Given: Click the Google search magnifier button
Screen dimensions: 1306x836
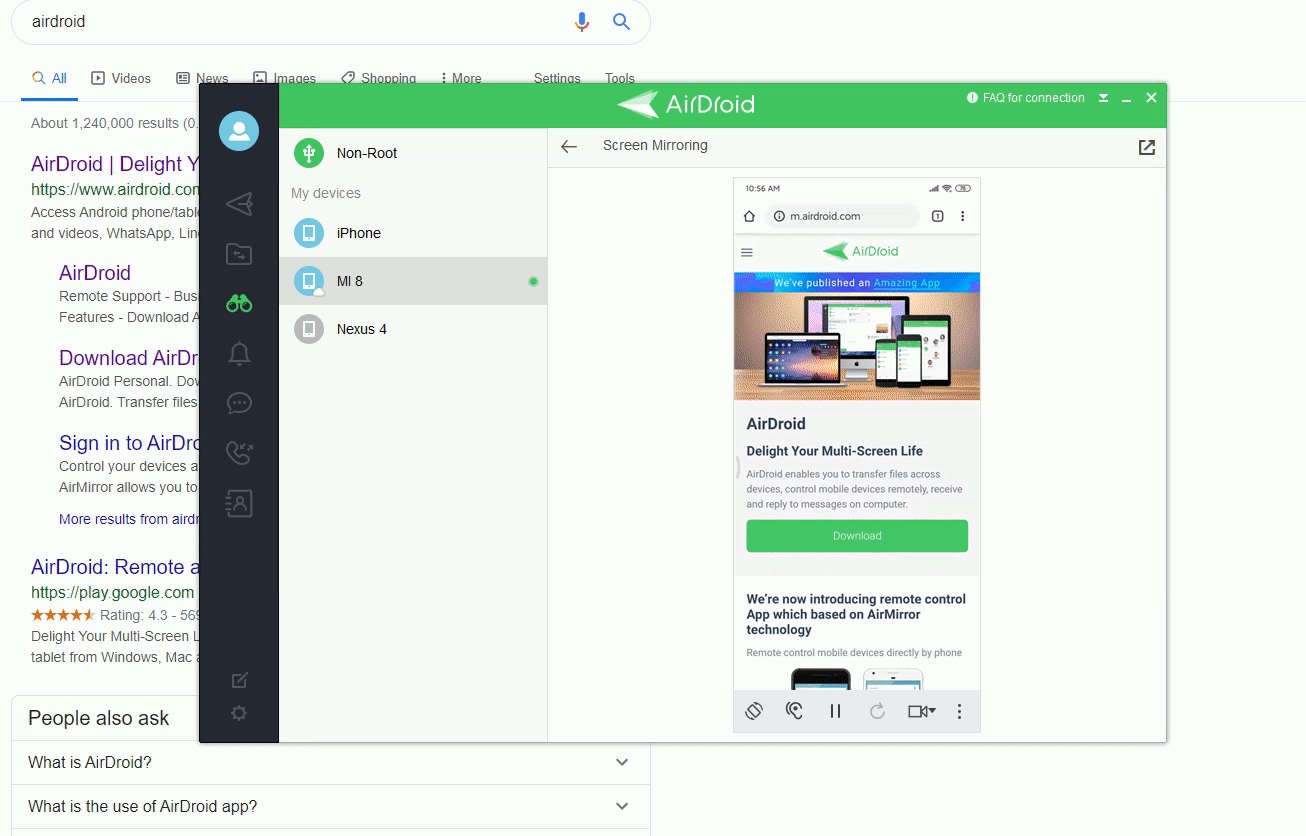Looking at the screenshot, I should point(622,22).
